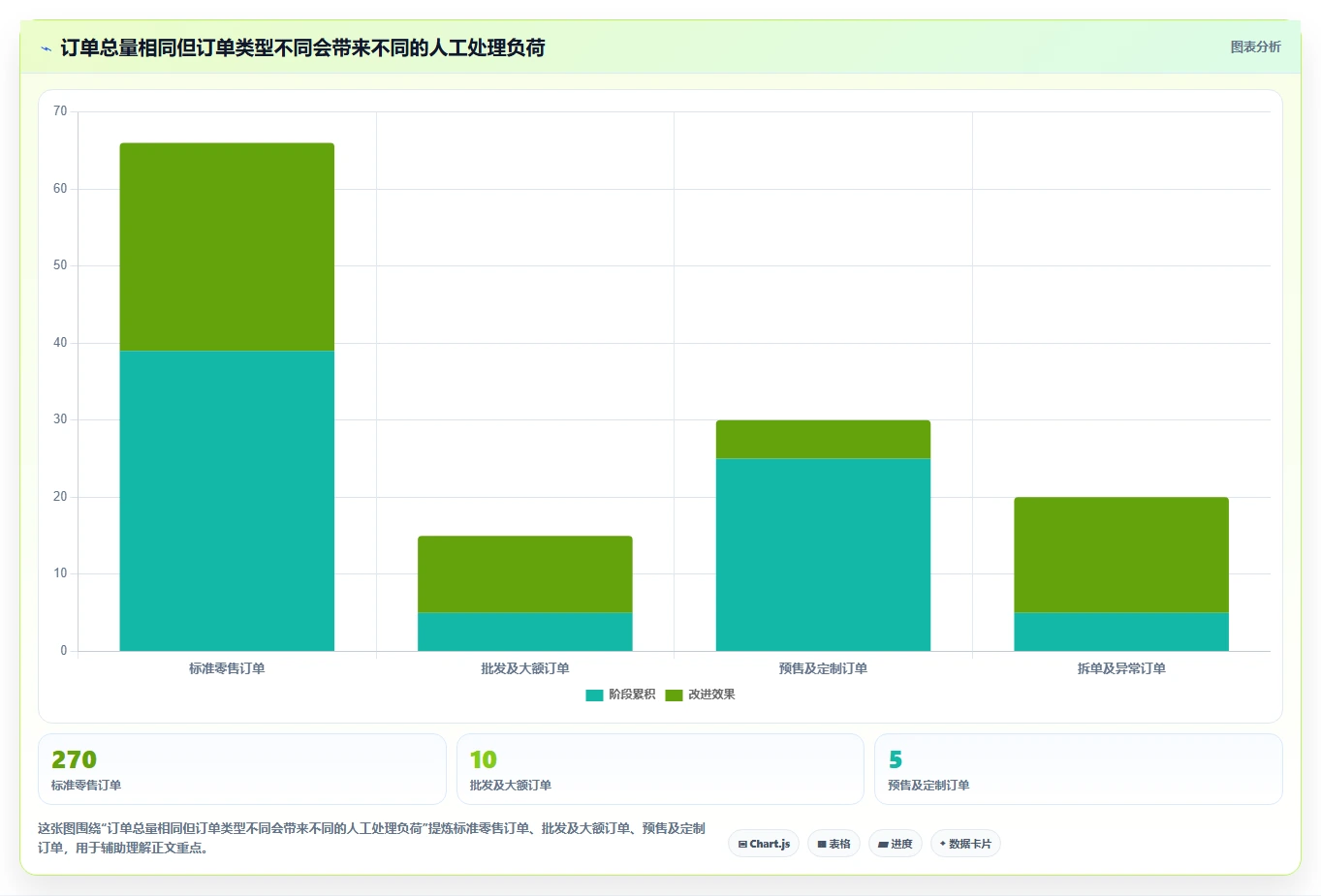Click the teal segment of 预售及定制订单 bar

pos(823,555)
